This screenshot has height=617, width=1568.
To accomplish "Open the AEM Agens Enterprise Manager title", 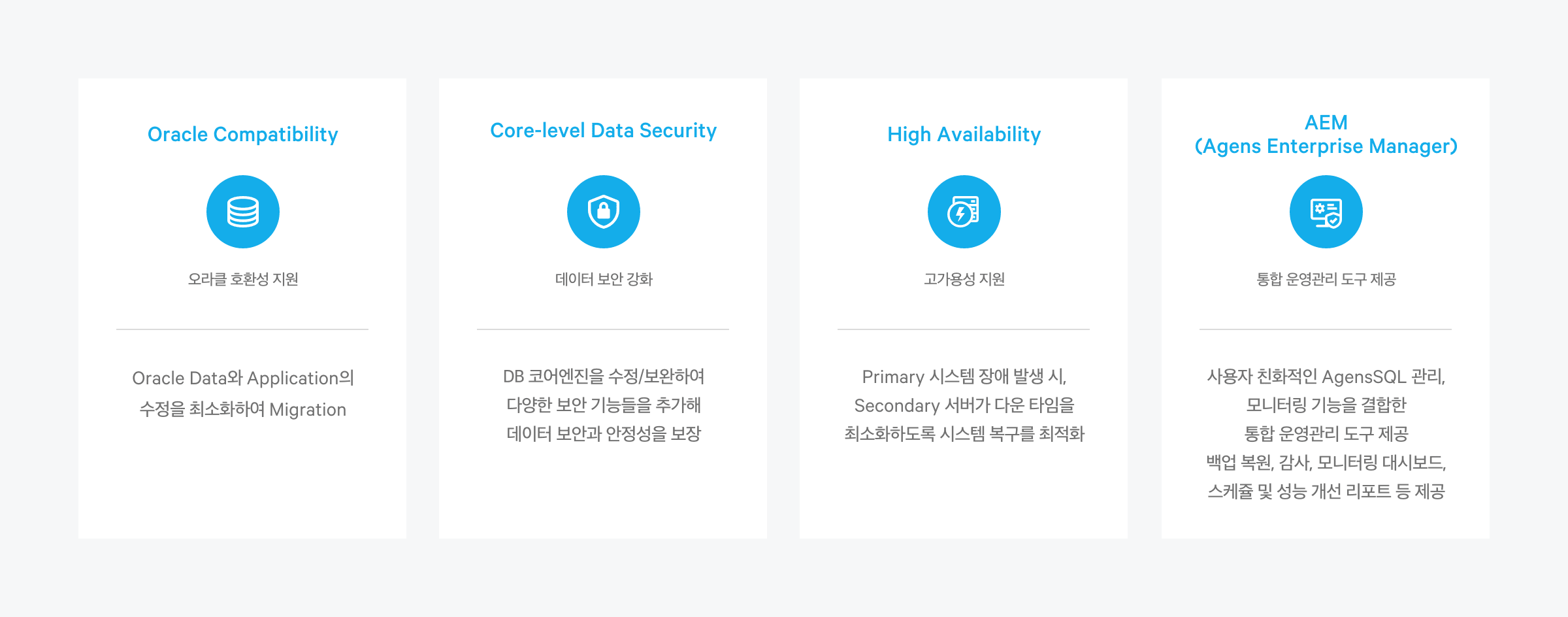I will click(x=1326, y=134).
